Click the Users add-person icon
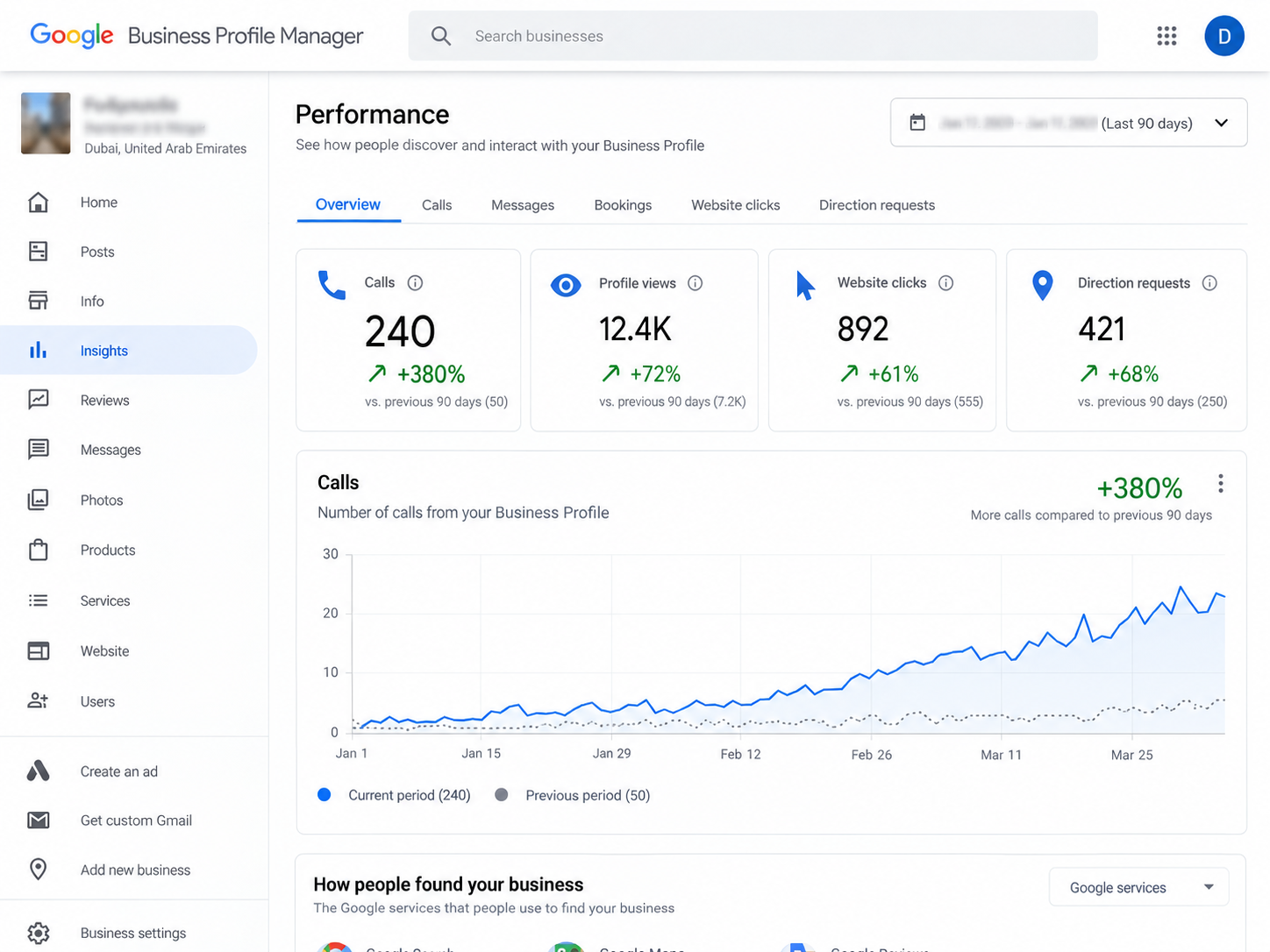 [38, 700]
